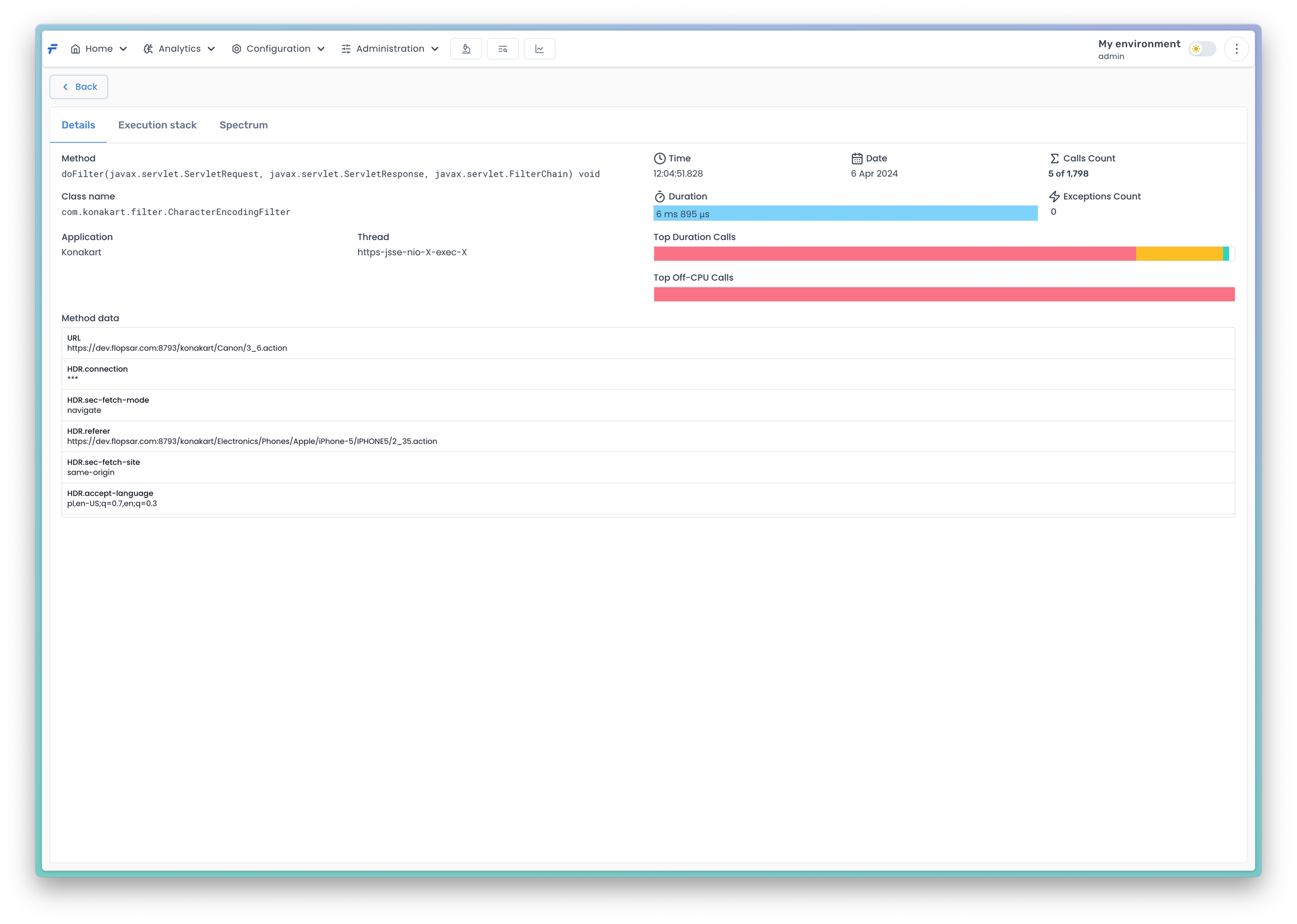Click the microscope toolbar icon
The image size is (1297, 924).
click(466, 49)
